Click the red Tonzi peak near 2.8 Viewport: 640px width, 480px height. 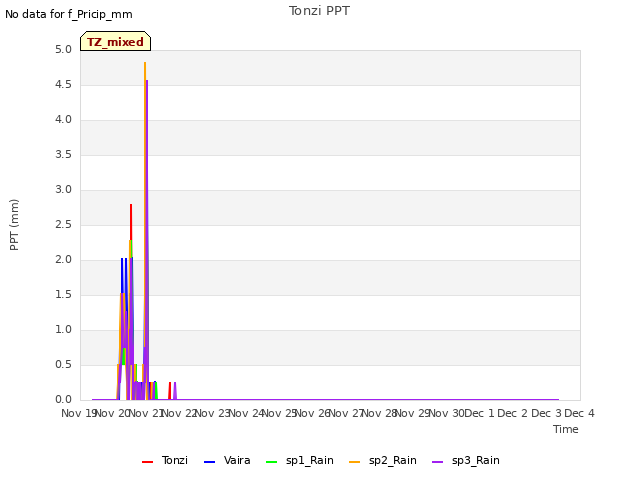[131, 205]
